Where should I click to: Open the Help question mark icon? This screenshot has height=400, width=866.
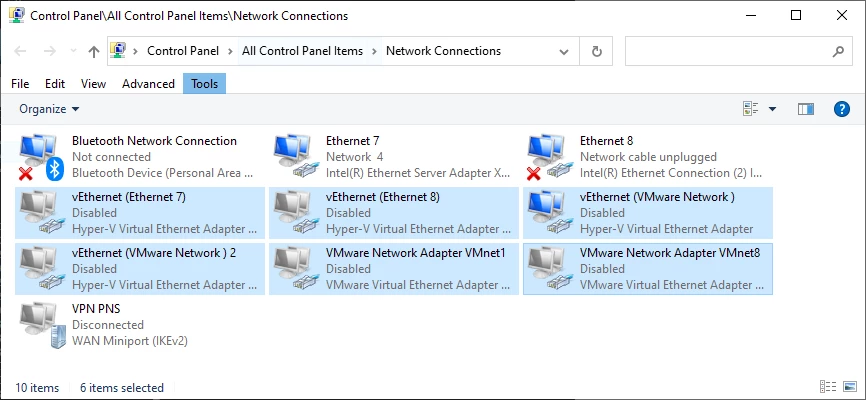841,109
